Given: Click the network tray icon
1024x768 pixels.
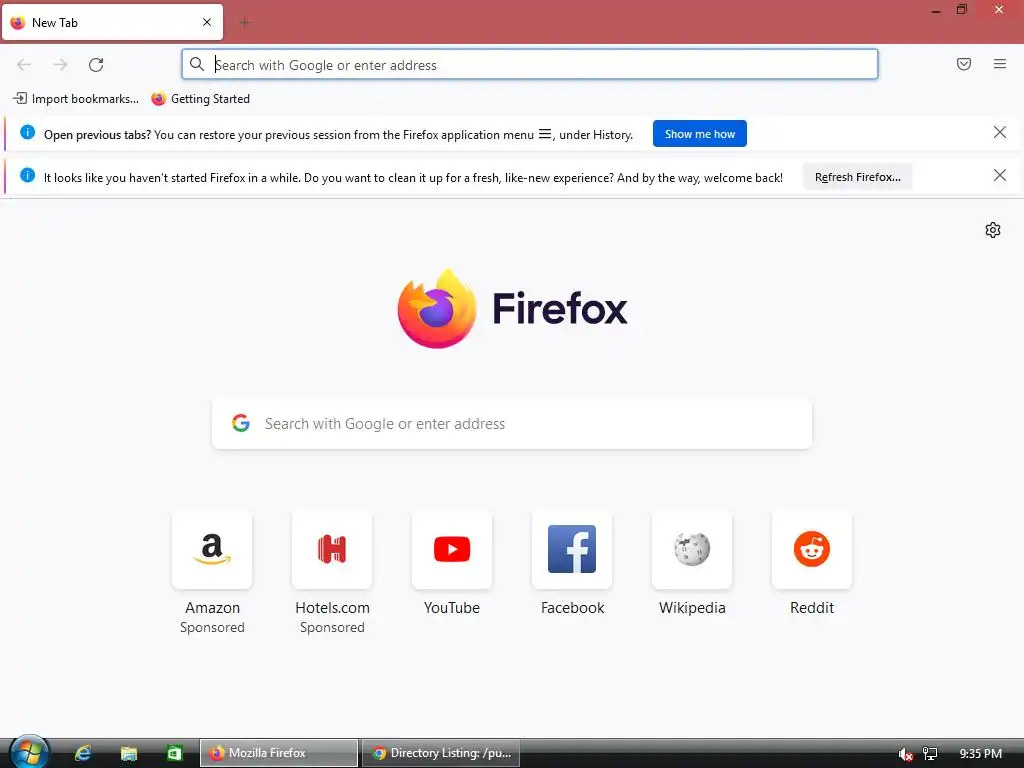Looking at the screenshot, I should (x=930, y=754).
